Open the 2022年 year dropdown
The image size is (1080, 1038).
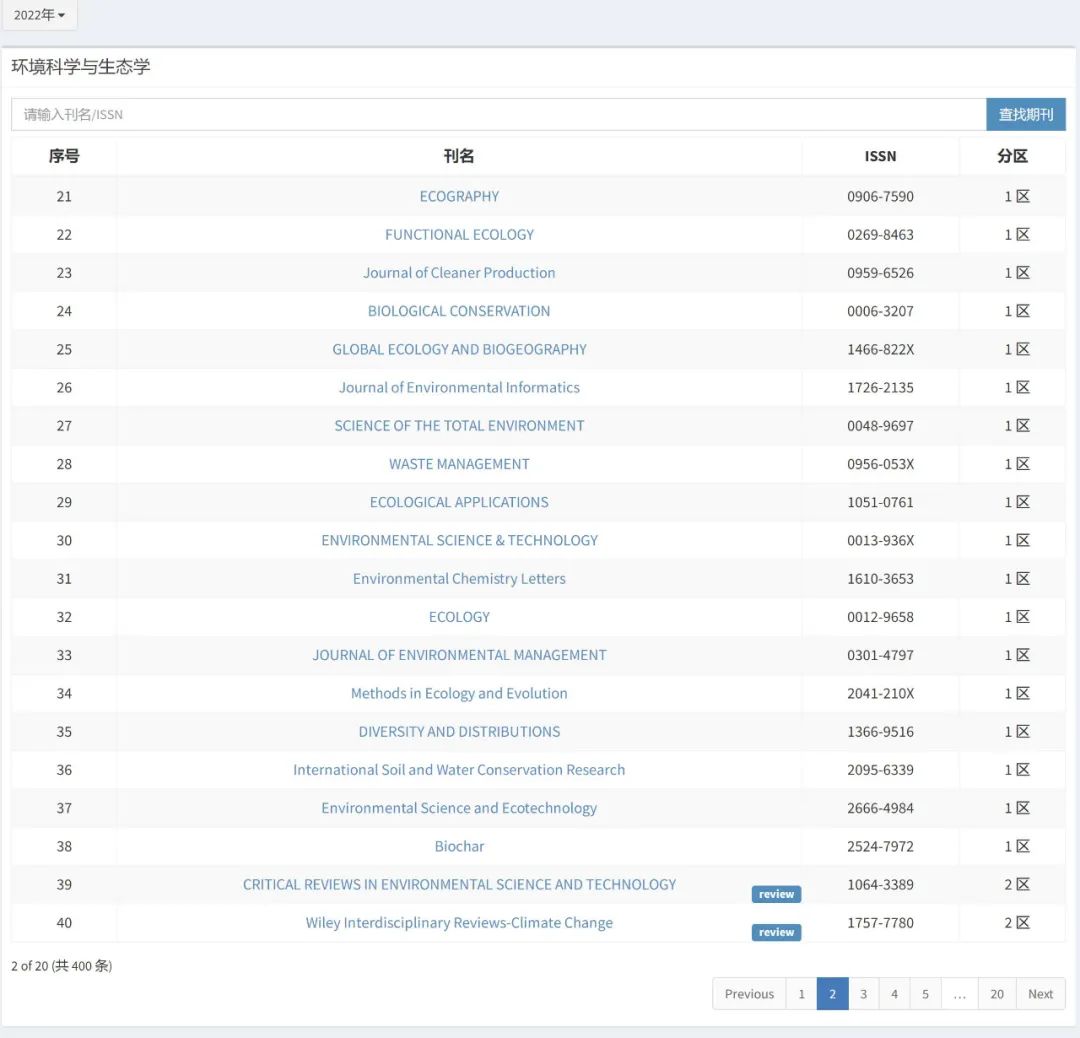(x=39, y=15)
